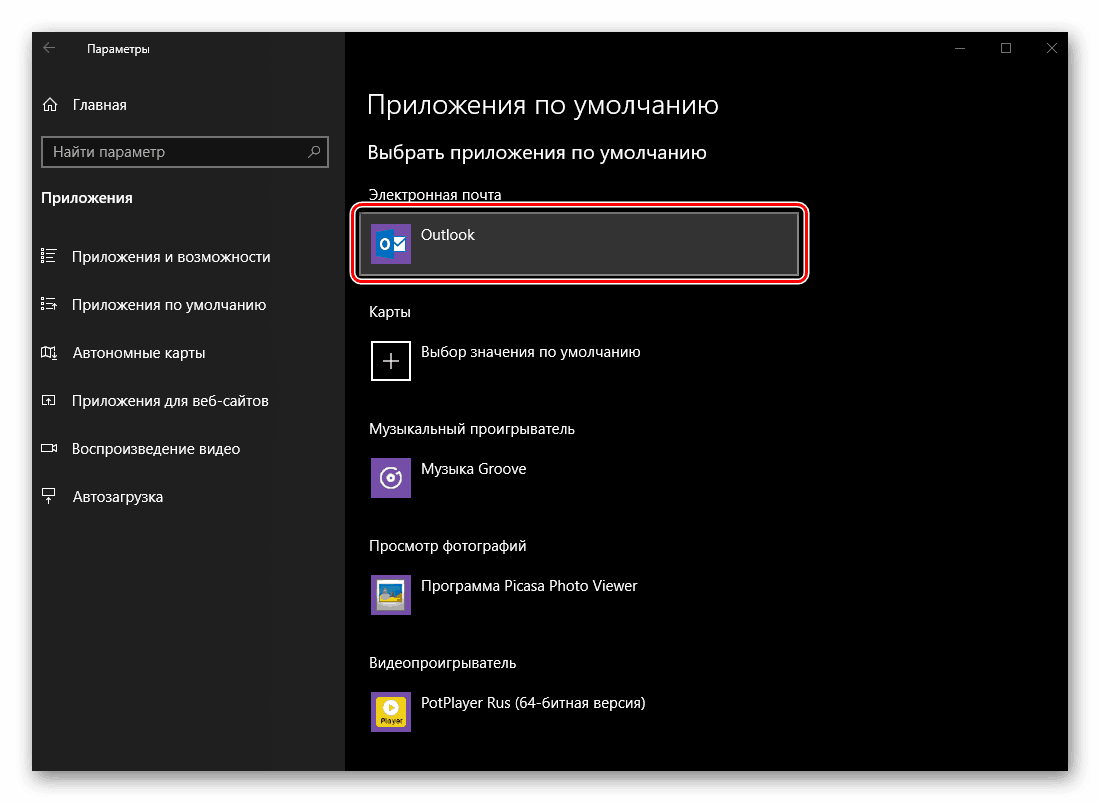Select Приложения header in sidebar
1100x803 pixels.
click(x=86, y=198)
